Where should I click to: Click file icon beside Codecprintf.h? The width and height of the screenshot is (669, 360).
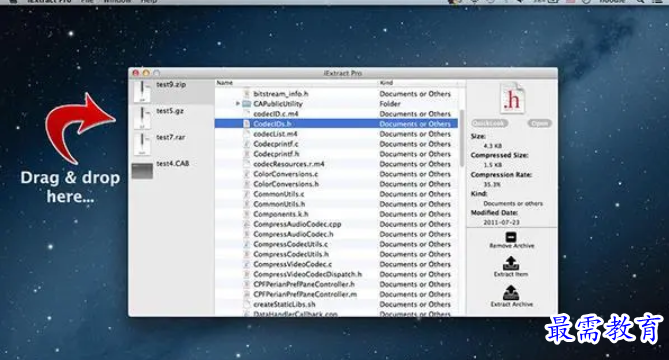point(247,154)
